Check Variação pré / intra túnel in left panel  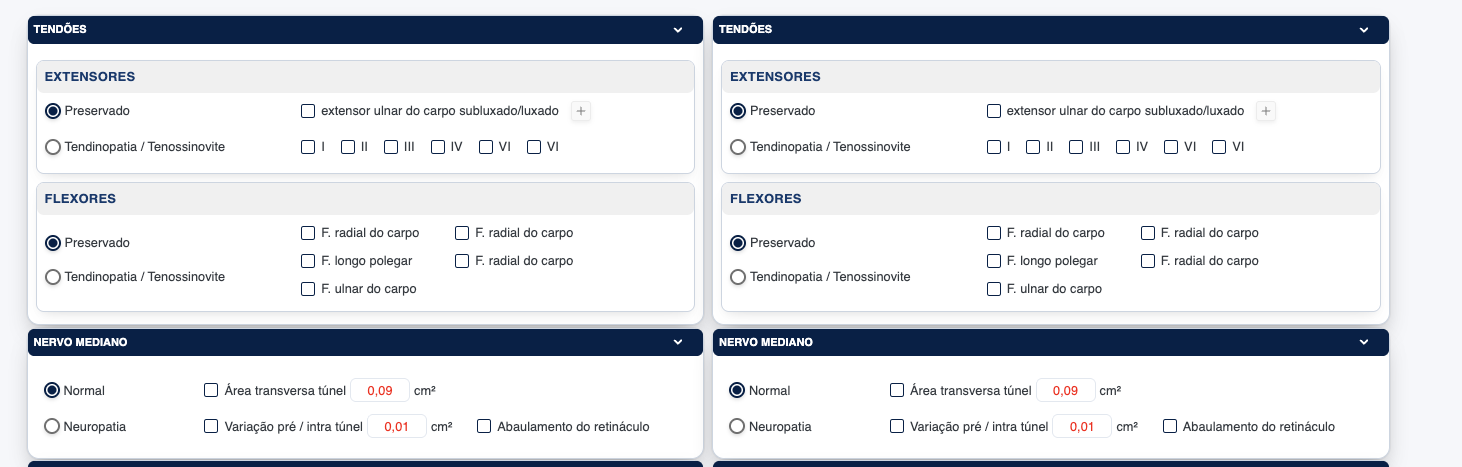click(x=211, y=427)
